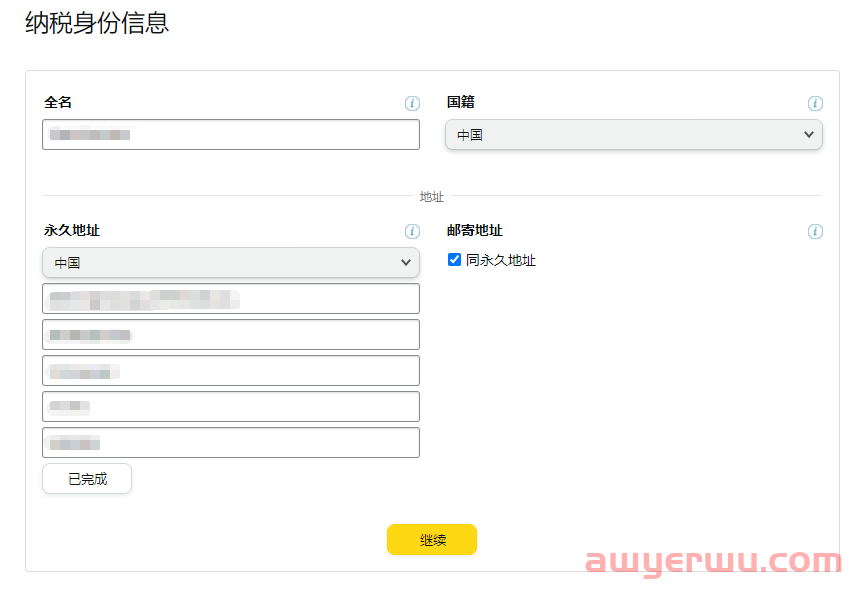Expand the 永久地址 country dropdown

click(x=230, y=262)
